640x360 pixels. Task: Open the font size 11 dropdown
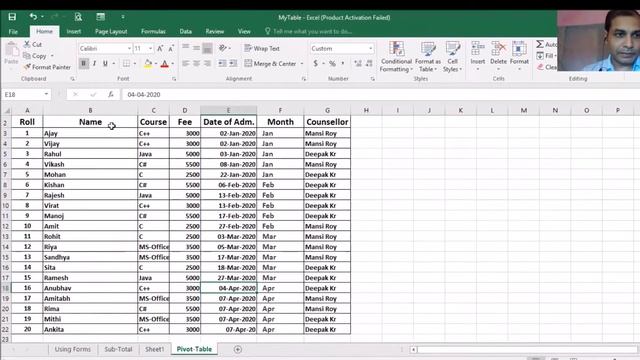[x=150, y=49]
